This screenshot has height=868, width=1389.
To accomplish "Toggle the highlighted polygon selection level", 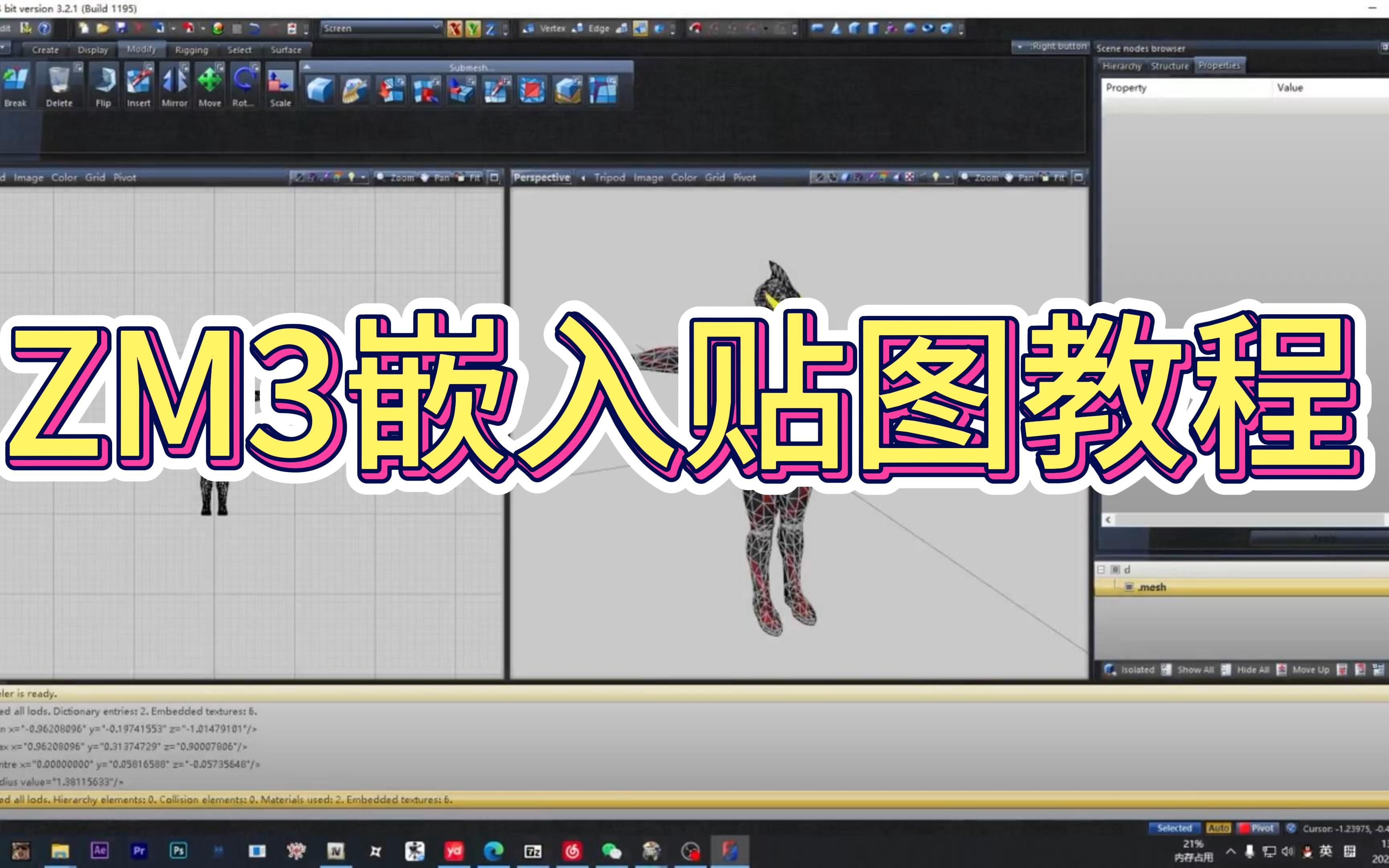I will (x=641, y=28).
